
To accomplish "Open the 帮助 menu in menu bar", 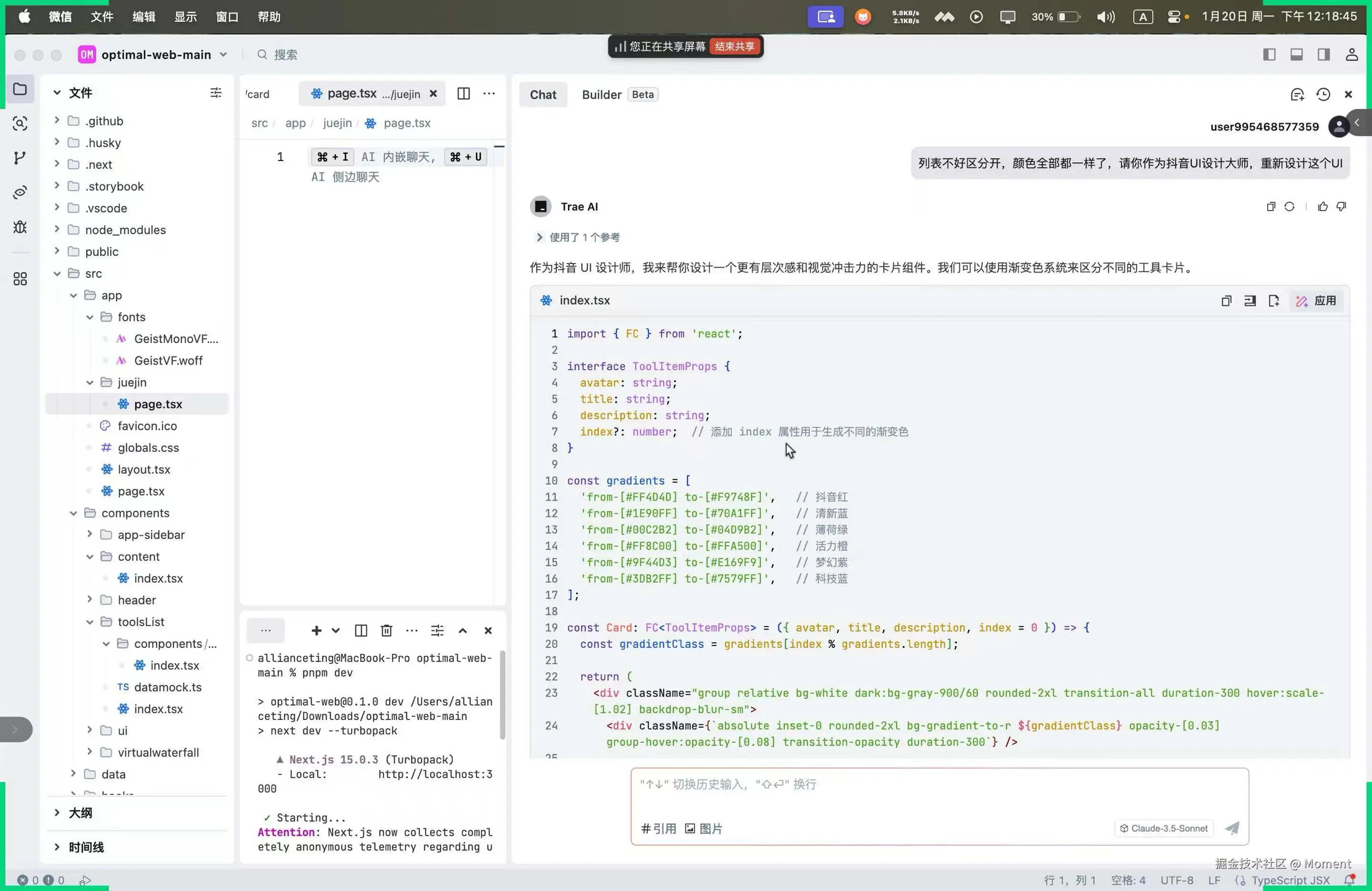I will point(269,17).
